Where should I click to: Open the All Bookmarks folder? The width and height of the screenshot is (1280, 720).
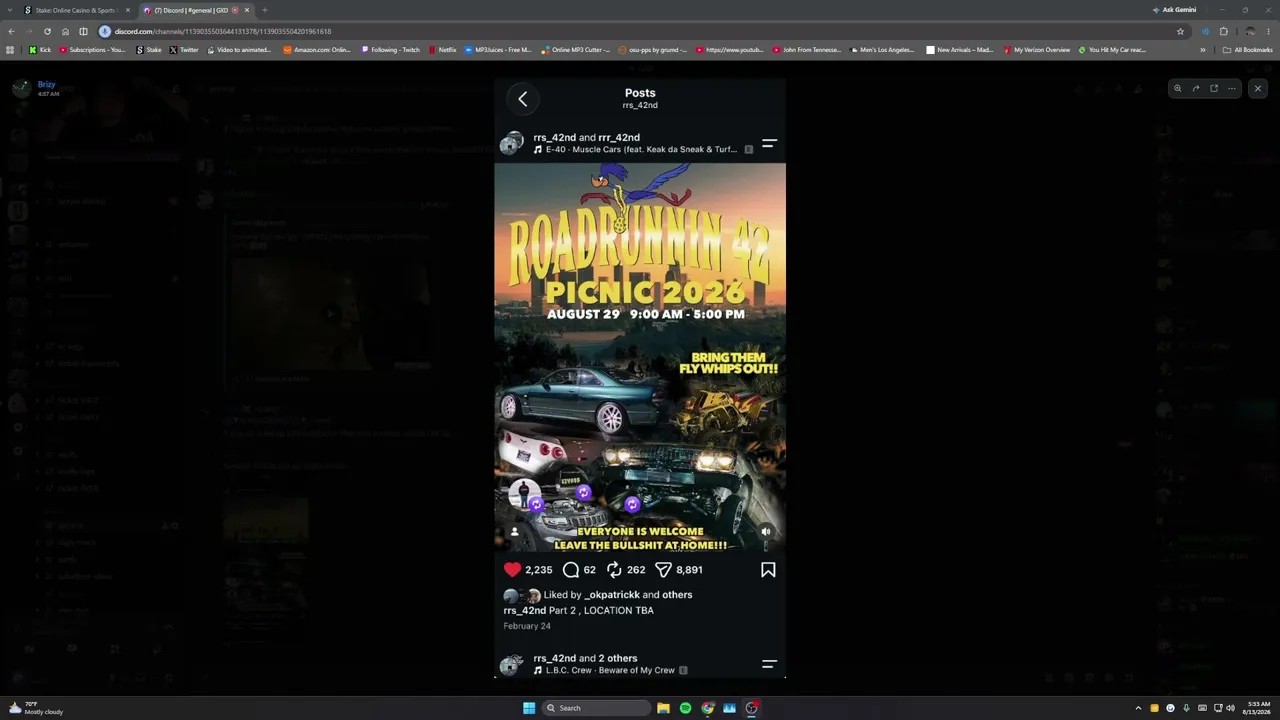coord(1248,50)
